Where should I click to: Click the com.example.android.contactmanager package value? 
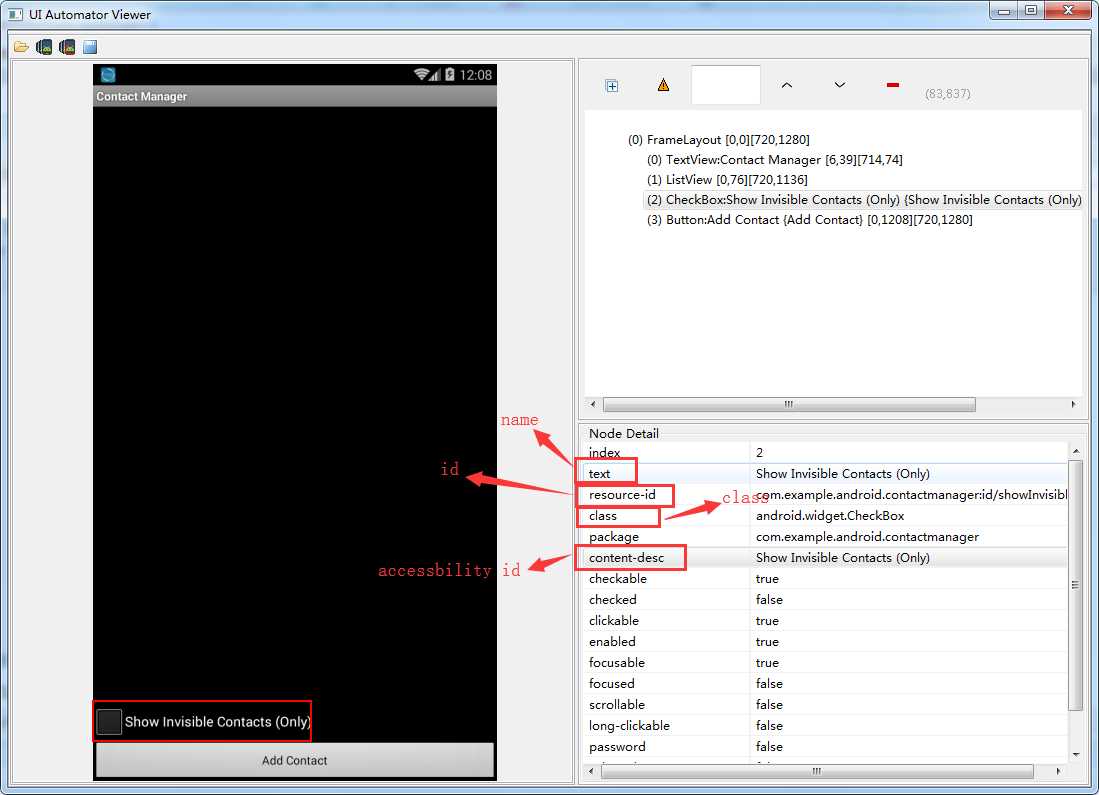[x=867, y=536]
